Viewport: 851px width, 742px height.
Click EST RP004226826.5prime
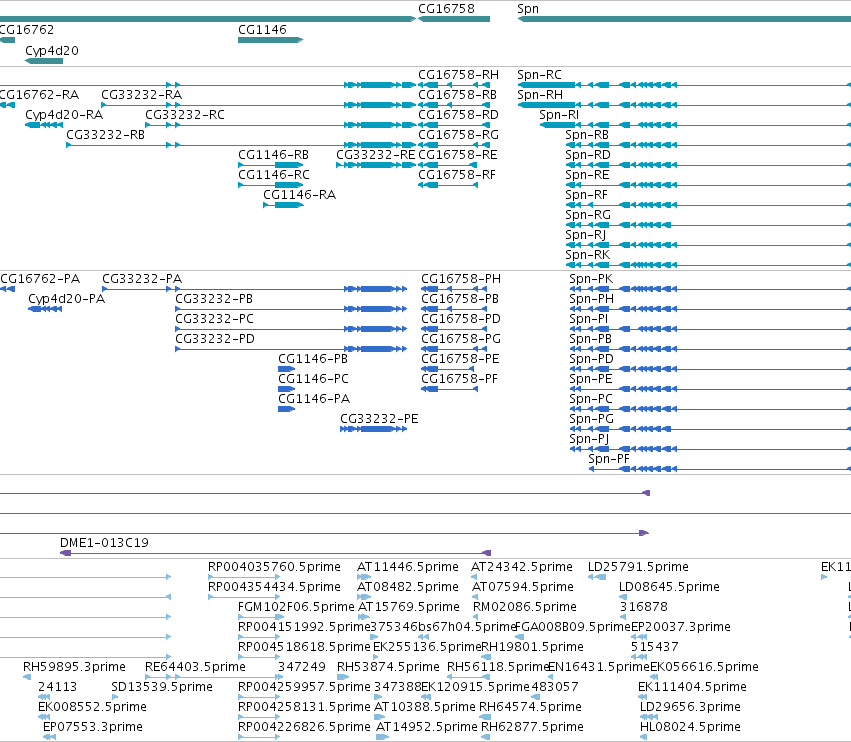coord(304,726)
